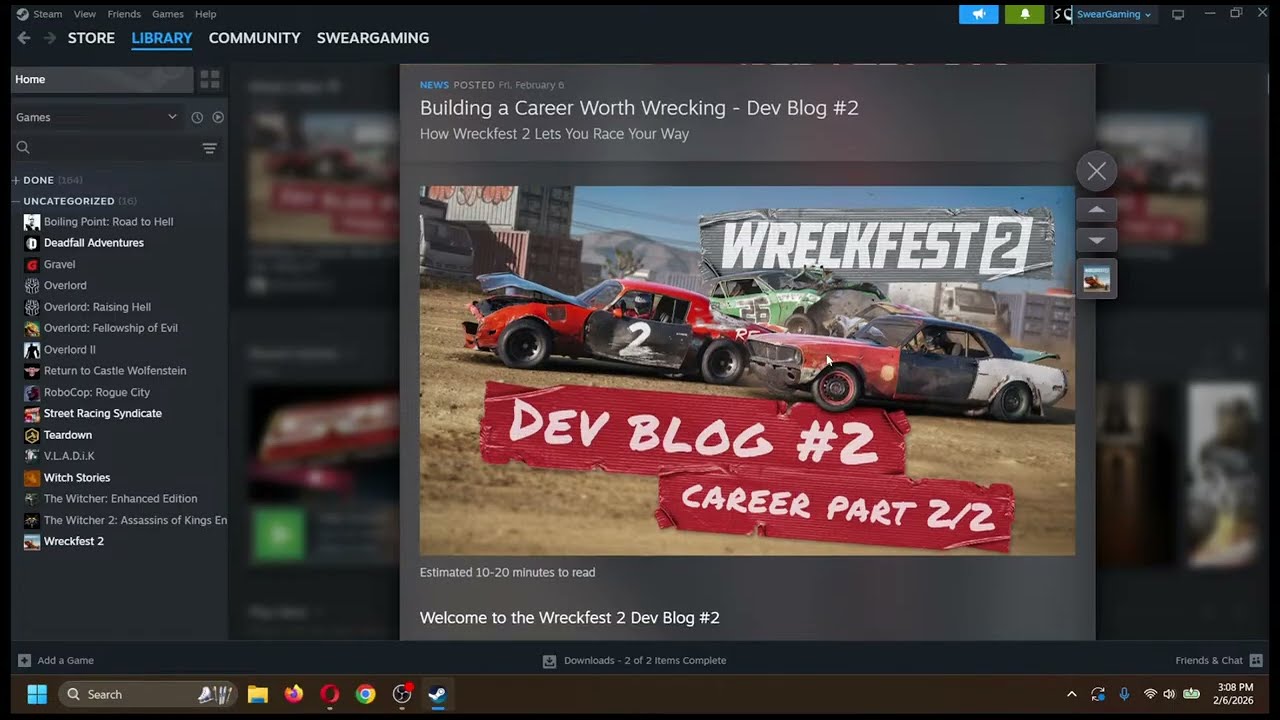Go to previous news item arrow
The height and width of the screenshot is (720, 1280).
point(1097,210)
